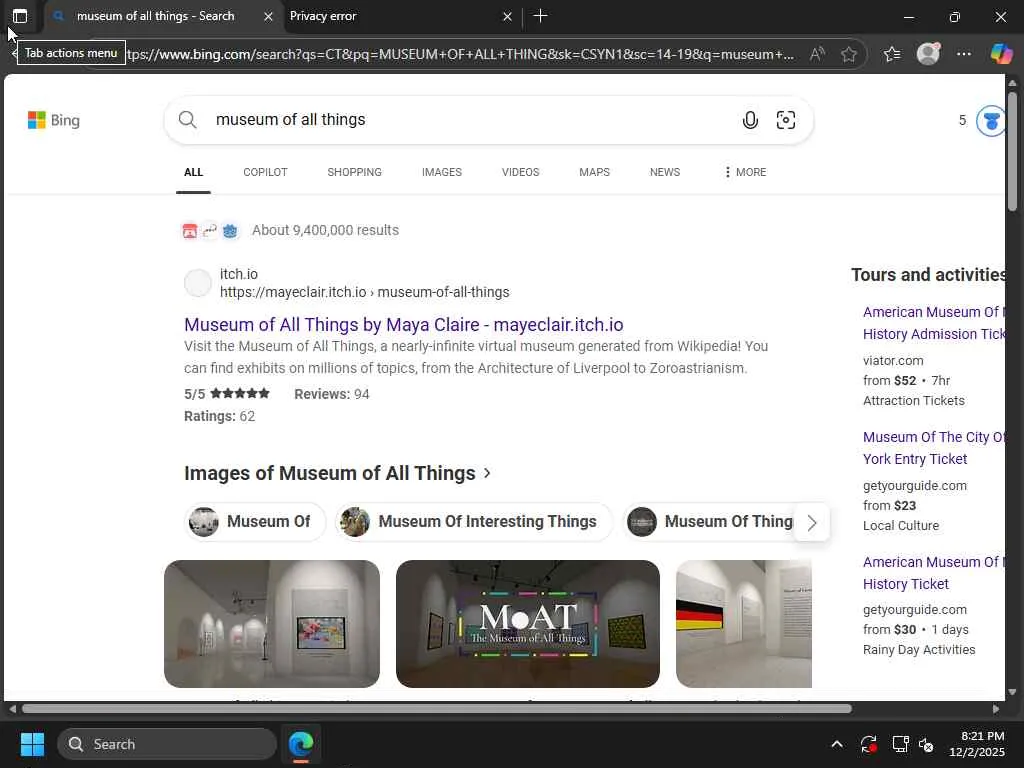Viewport: 1024px width, 768px height.
Task: Click the mayeclair.itch.io URL text
Action: coord(364,292)
